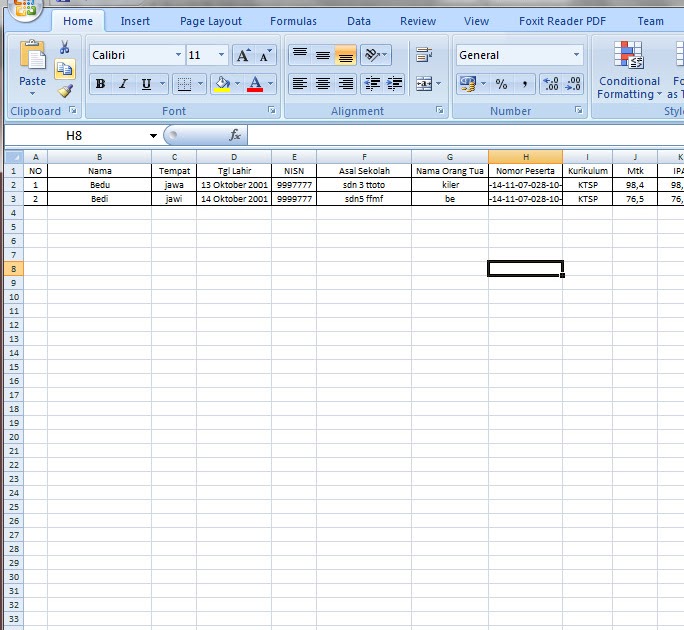
Task: Apply red font color
Action: (255, 84)
